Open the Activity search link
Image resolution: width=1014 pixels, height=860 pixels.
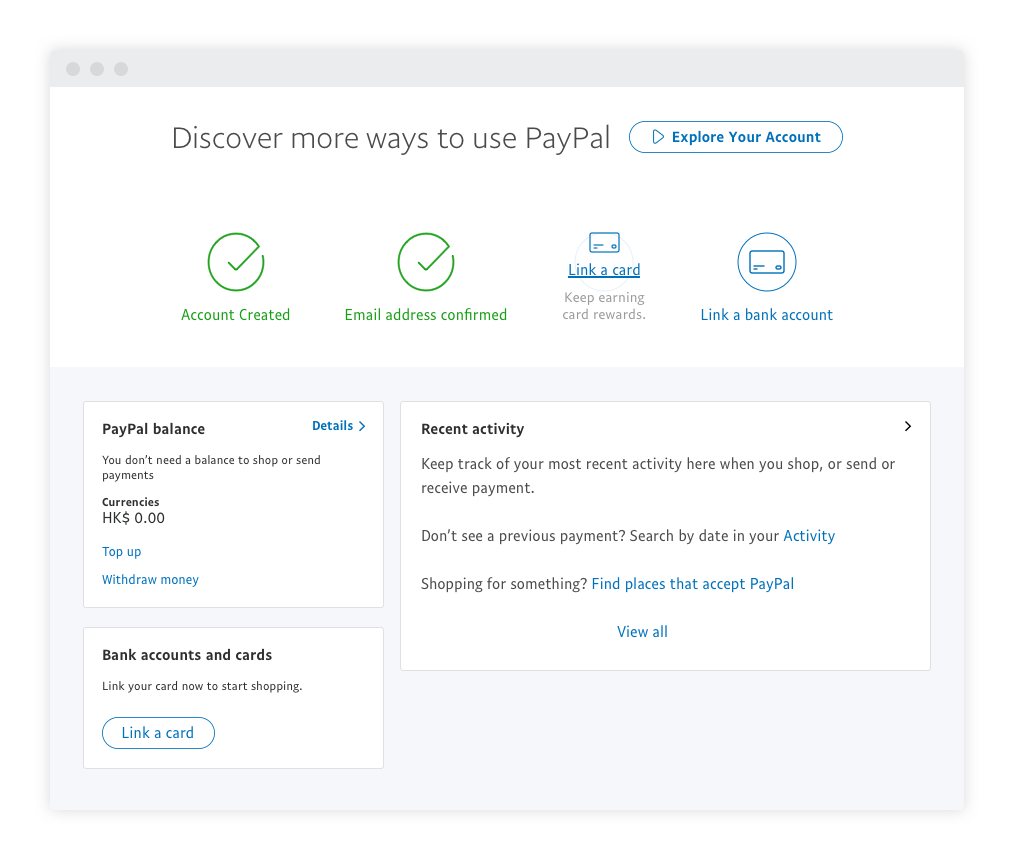tap(808, 536)
